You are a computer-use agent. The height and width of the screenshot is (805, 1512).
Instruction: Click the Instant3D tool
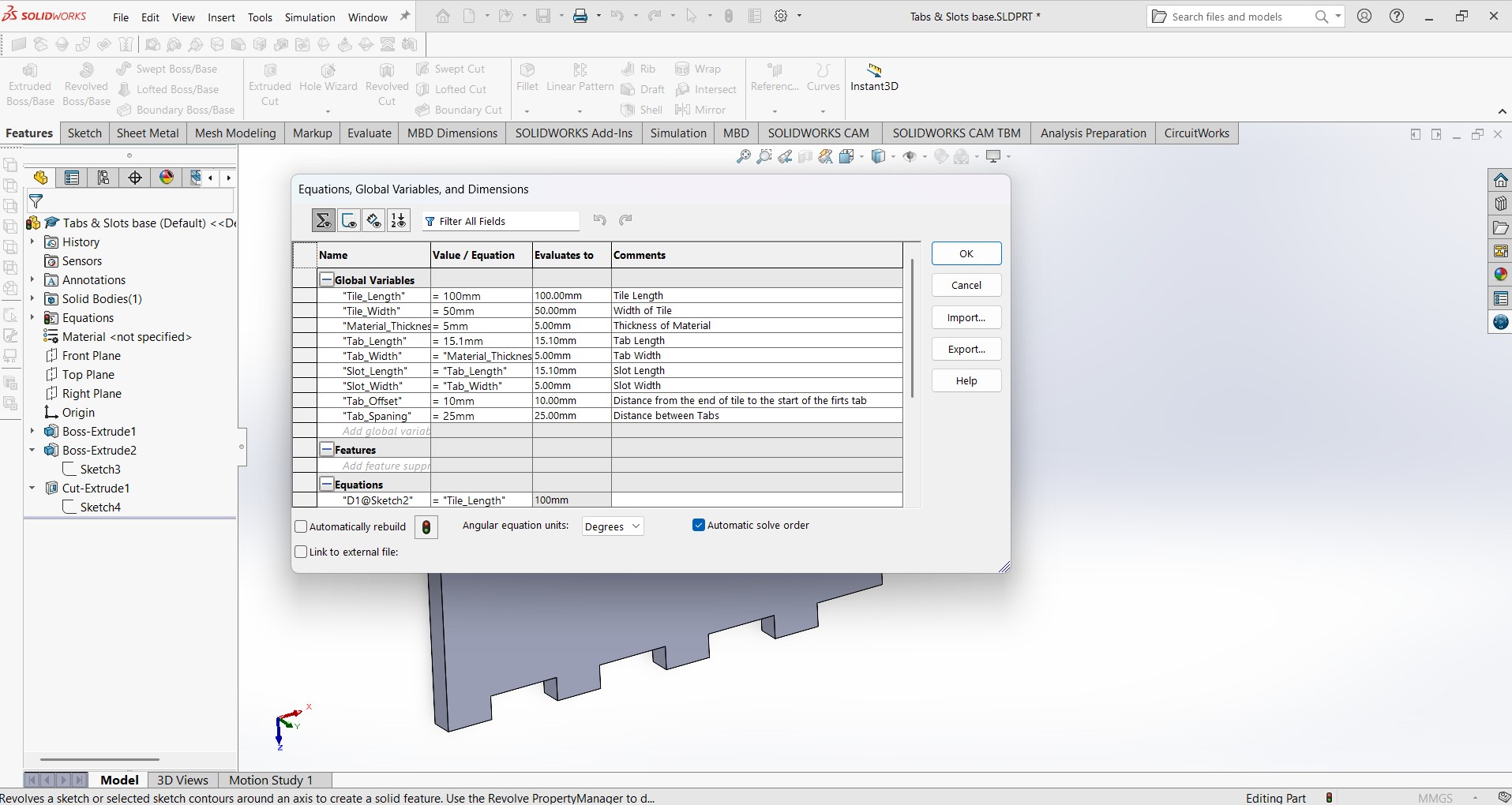tap(874, 77)
